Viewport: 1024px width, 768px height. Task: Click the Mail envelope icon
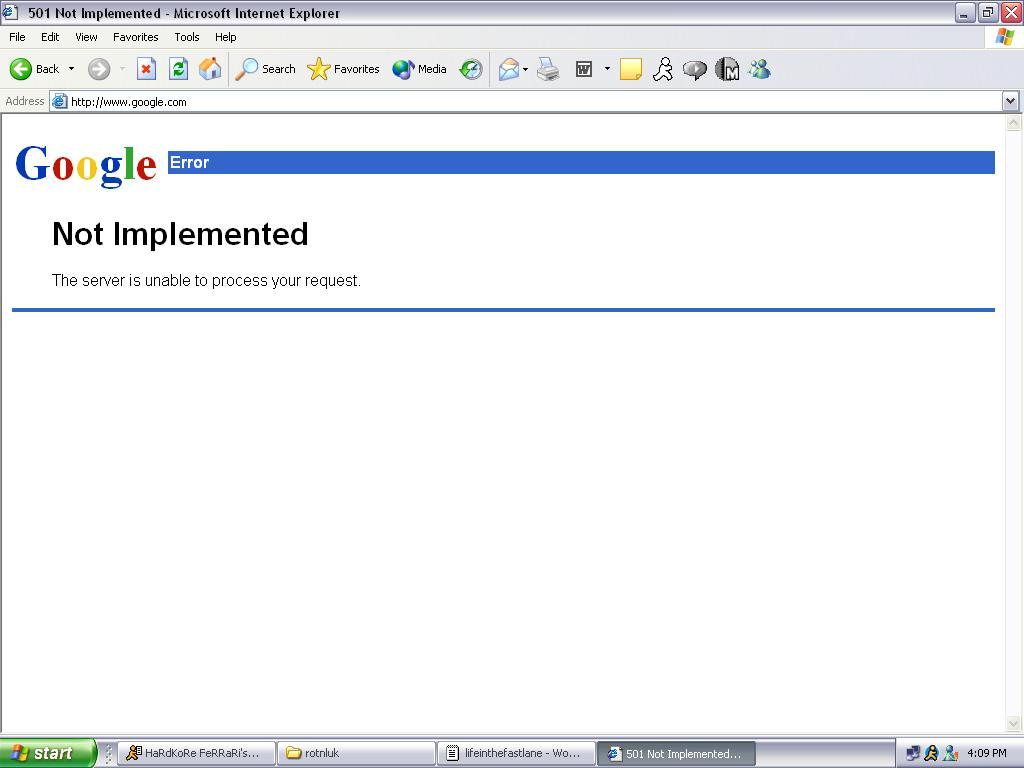pos(509,69)
